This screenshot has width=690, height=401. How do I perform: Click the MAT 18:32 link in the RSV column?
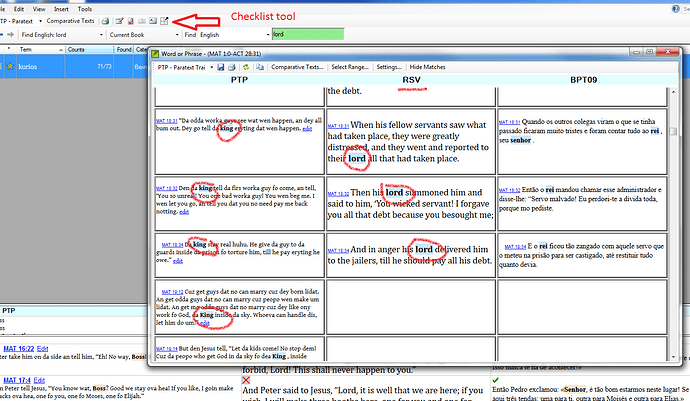tap(338, 194)
